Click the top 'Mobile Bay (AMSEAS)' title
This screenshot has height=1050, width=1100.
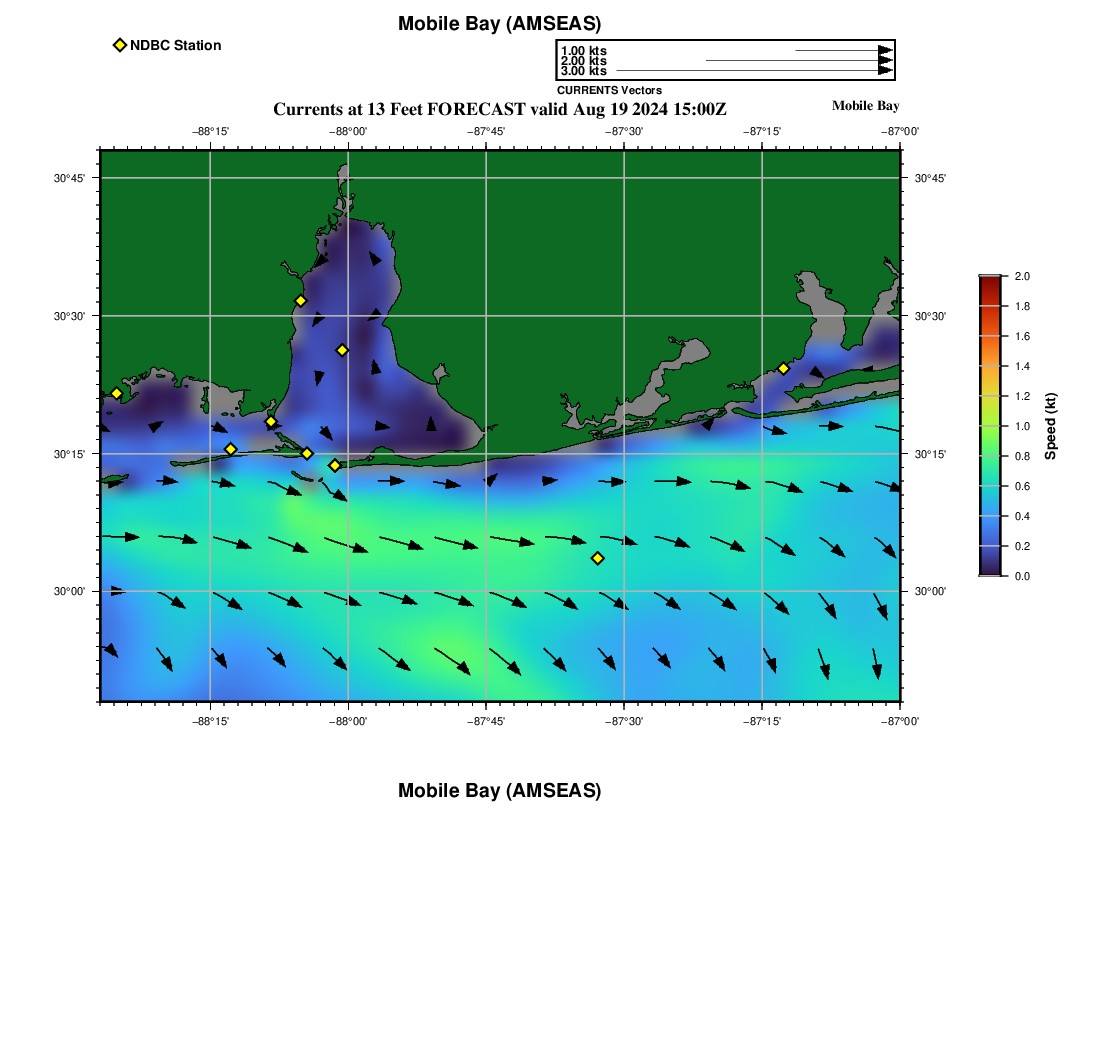coord(499,24)
